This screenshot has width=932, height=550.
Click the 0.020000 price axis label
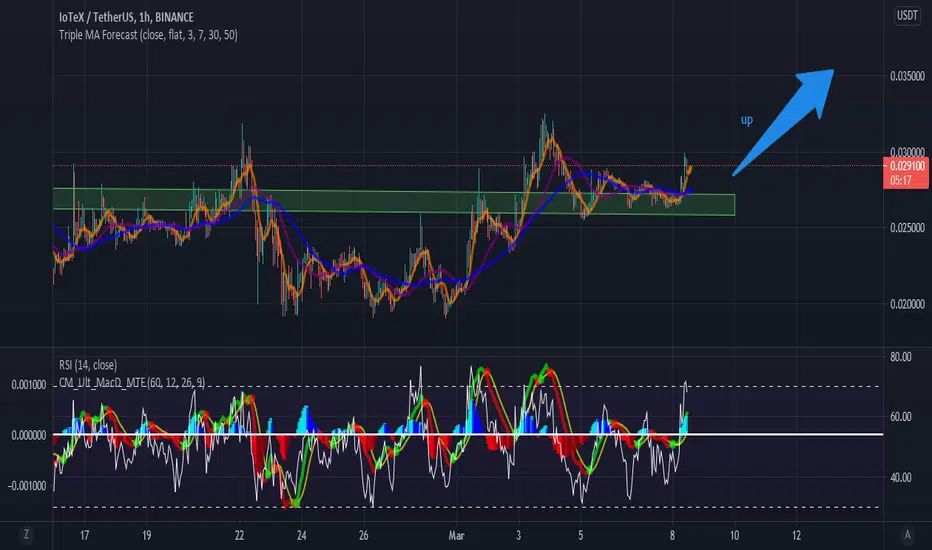coord(907,304)
